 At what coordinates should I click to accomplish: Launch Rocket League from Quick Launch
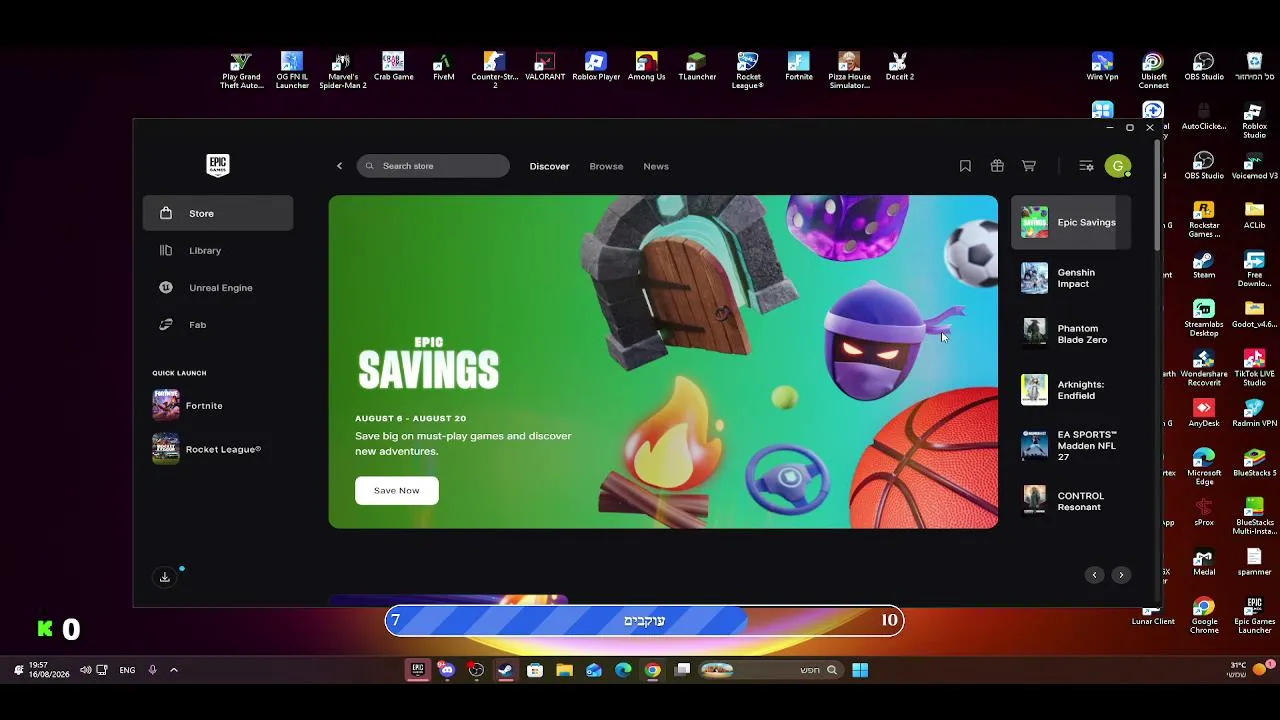[x=218, y=449]
